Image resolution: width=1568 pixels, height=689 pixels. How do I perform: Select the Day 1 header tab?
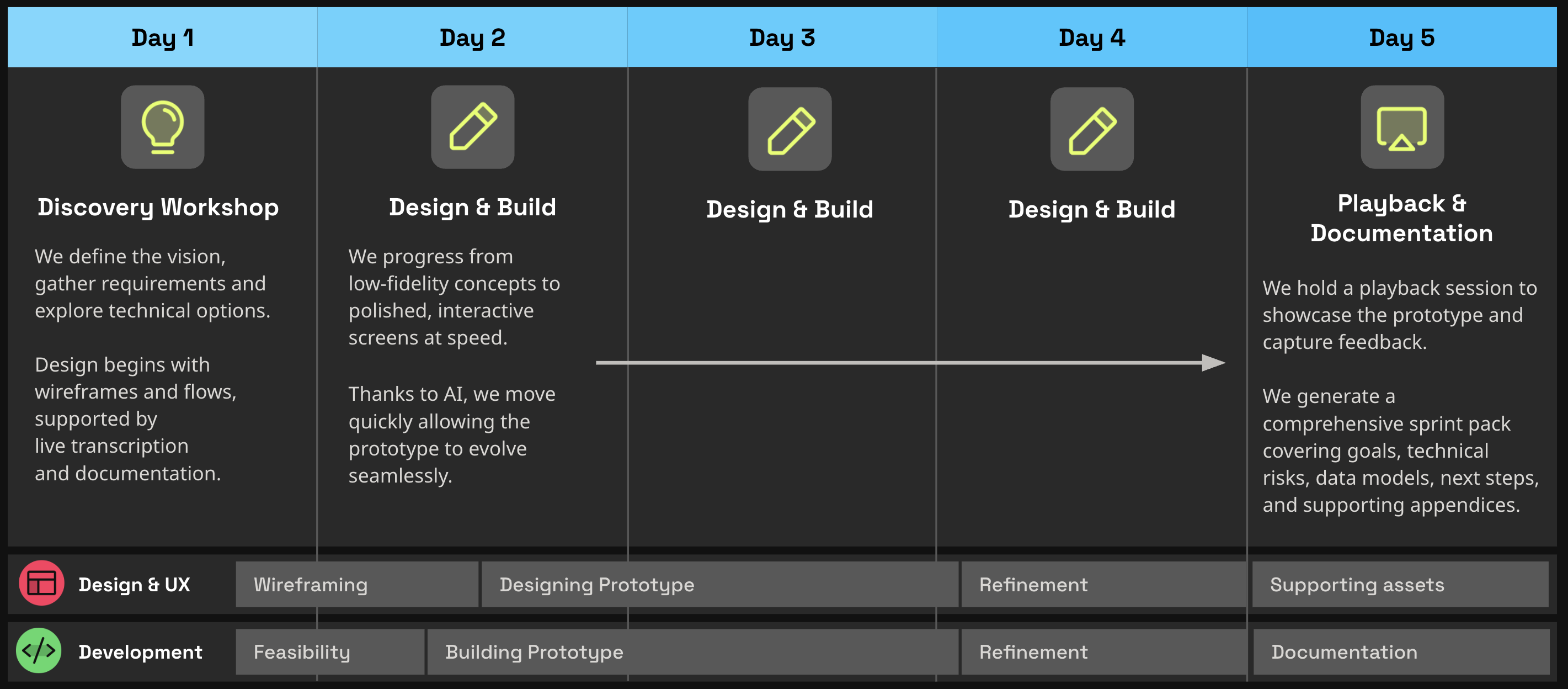click(163, 37)
